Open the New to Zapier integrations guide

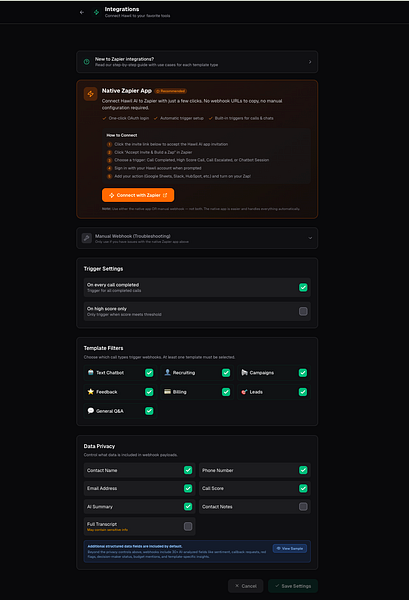tap(197, 62)
